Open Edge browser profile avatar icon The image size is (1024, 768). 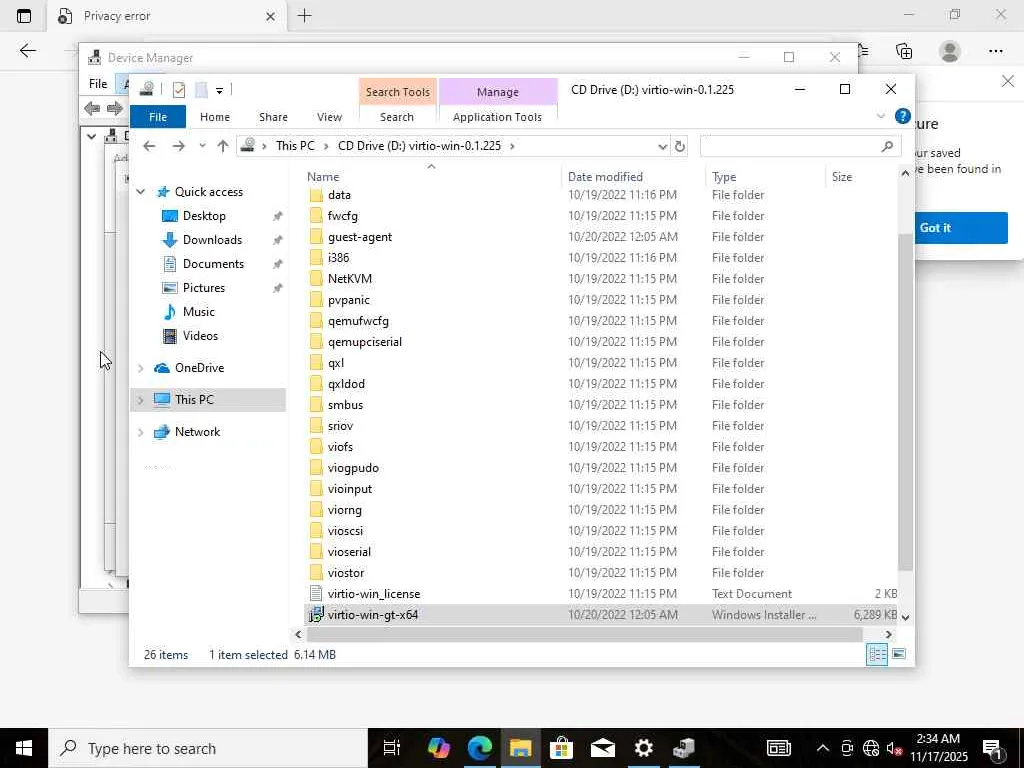pos(950,51)
